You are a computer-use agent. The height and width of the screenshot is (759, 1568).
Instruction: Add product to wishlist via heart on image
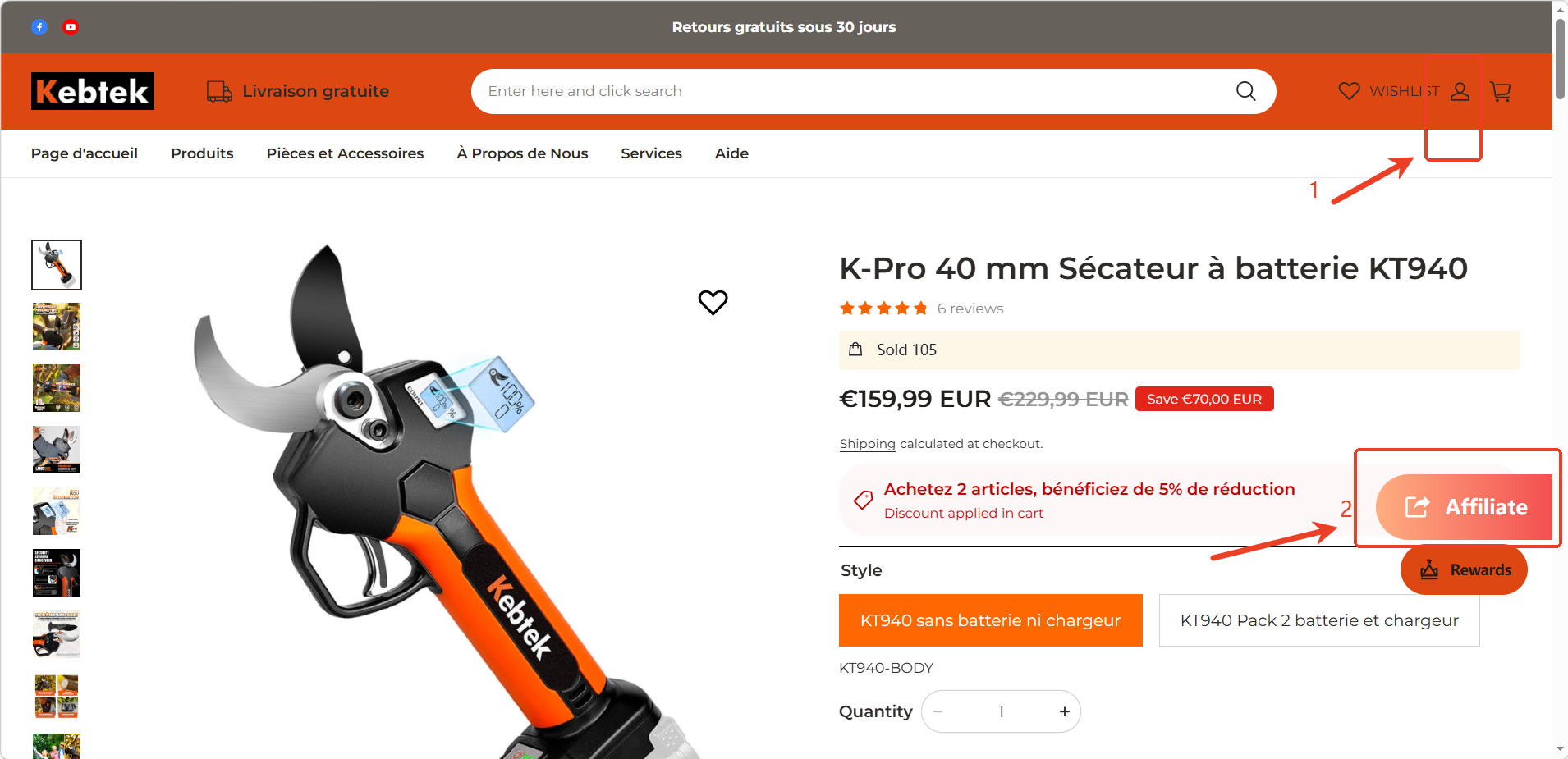coord(713,302)
